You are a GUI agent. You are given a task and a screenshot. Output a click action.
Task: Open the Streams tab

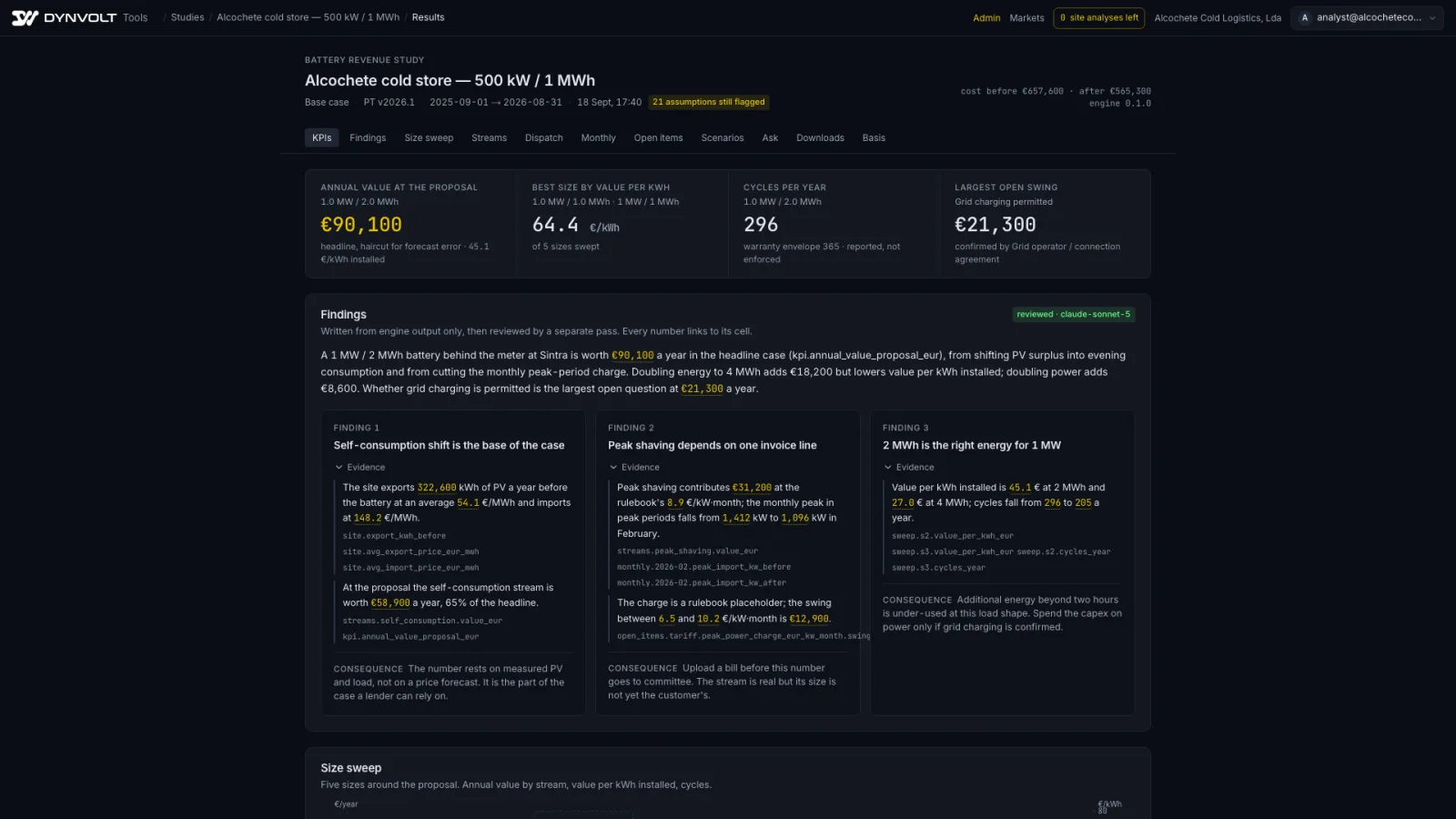[x=489, y=137]
